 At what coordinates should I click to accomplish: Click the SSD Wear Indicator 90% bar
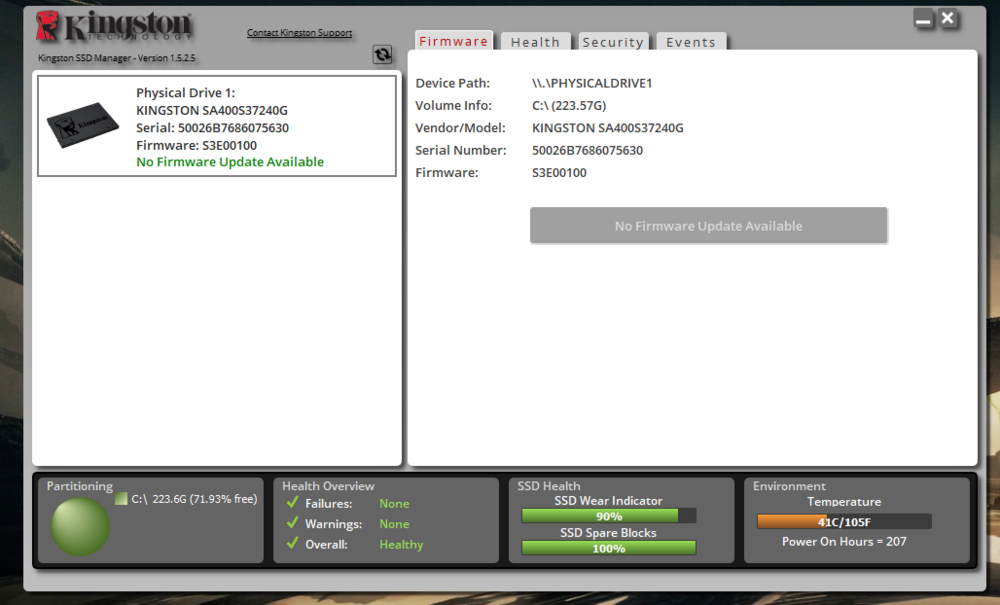[x=608, y=516]
